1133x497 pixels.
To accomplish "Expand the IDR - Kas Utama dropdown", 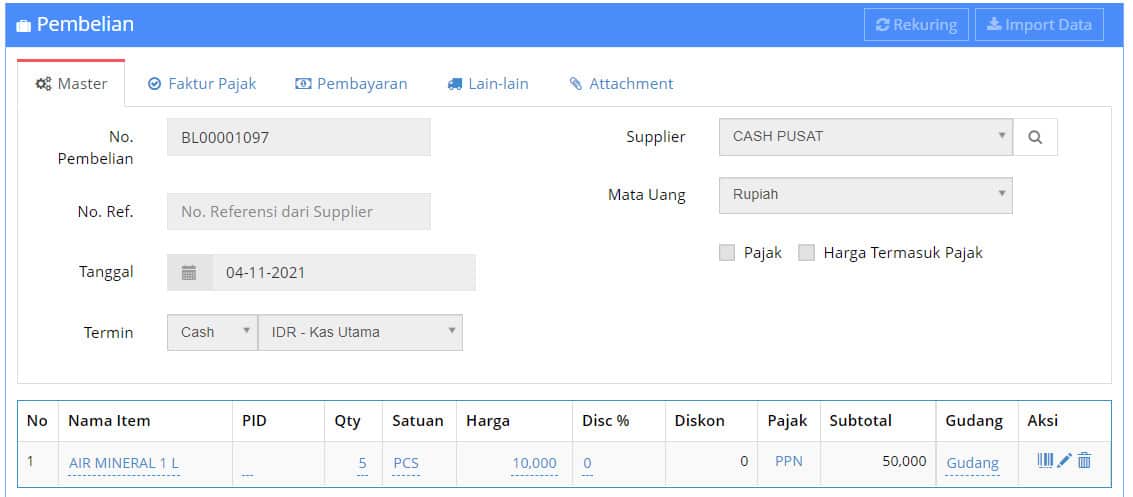I will (360, 332).
